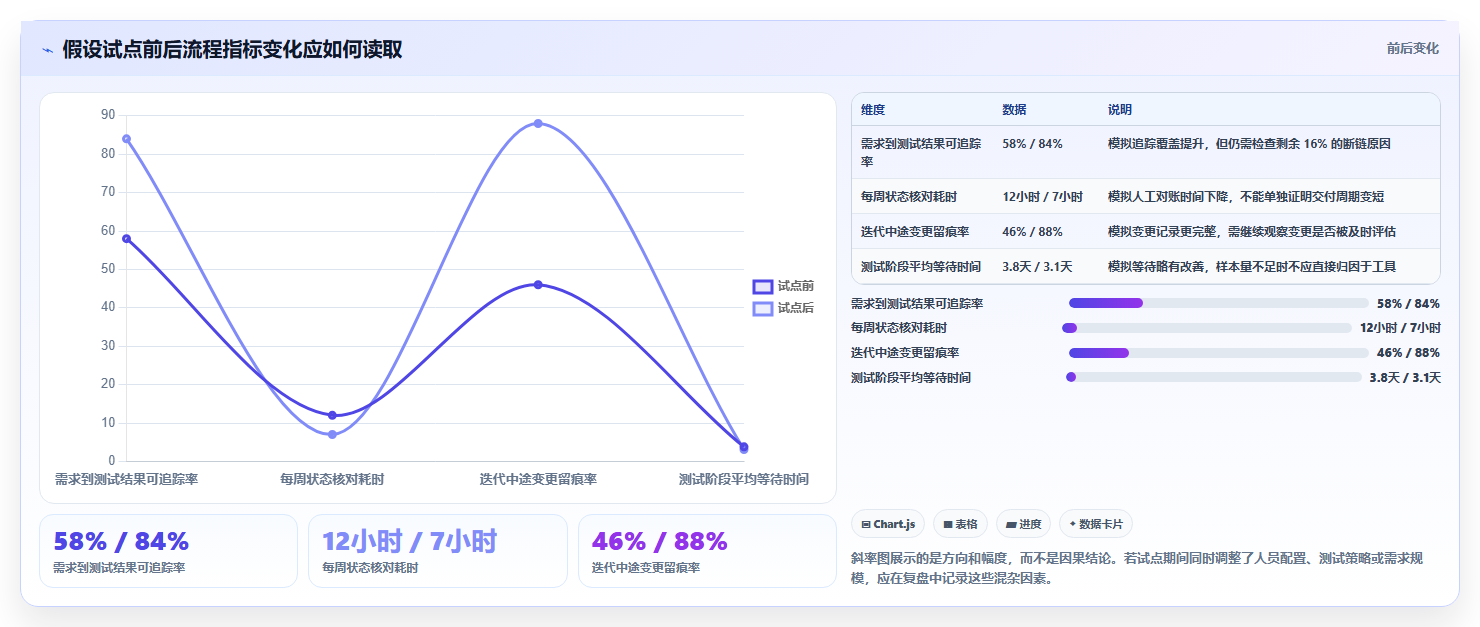
Task: Click x-axis label 测试阶段平均等待时间
Action: [x=744, y=479]
